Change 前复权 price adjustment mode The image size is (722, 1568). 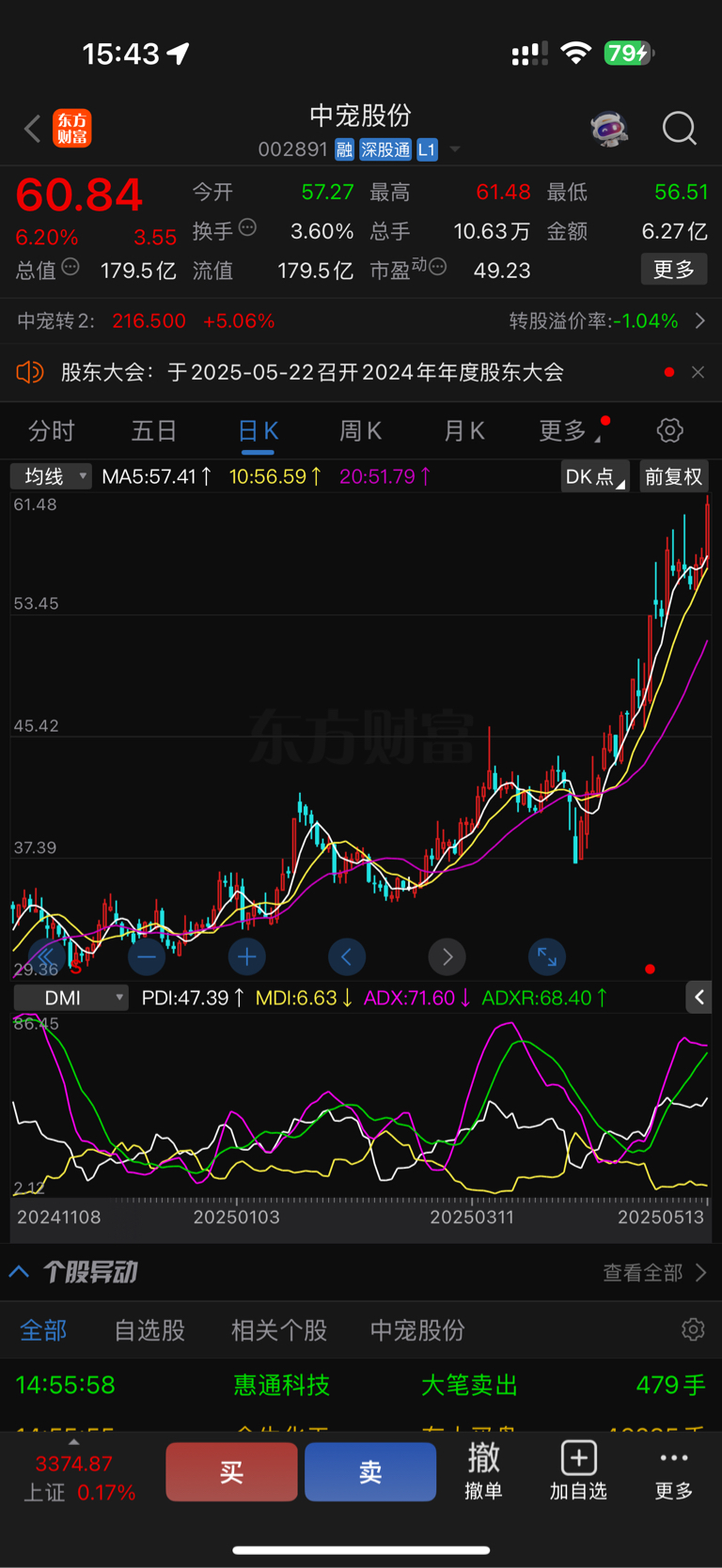pyautogui.click(x=673, y=476)
